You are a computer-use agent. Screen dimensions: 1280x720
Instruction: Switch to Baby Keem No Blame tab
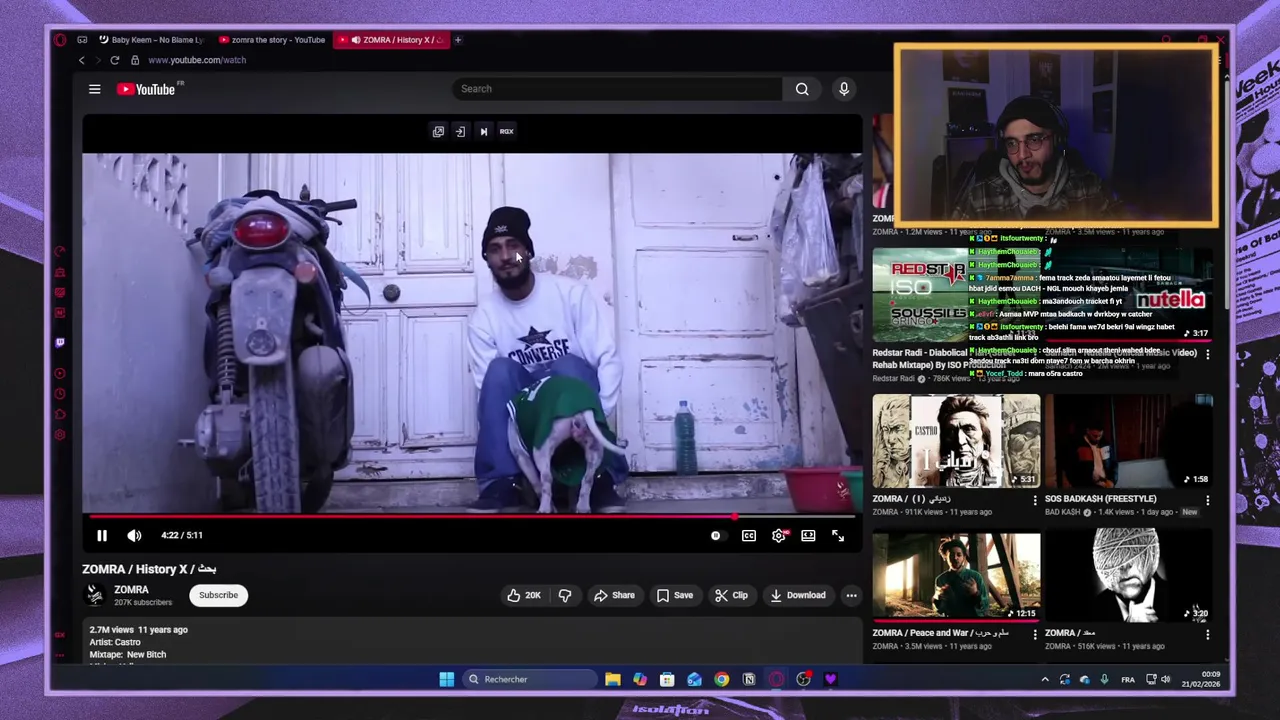pyautogui.click(x=151, y=40)
